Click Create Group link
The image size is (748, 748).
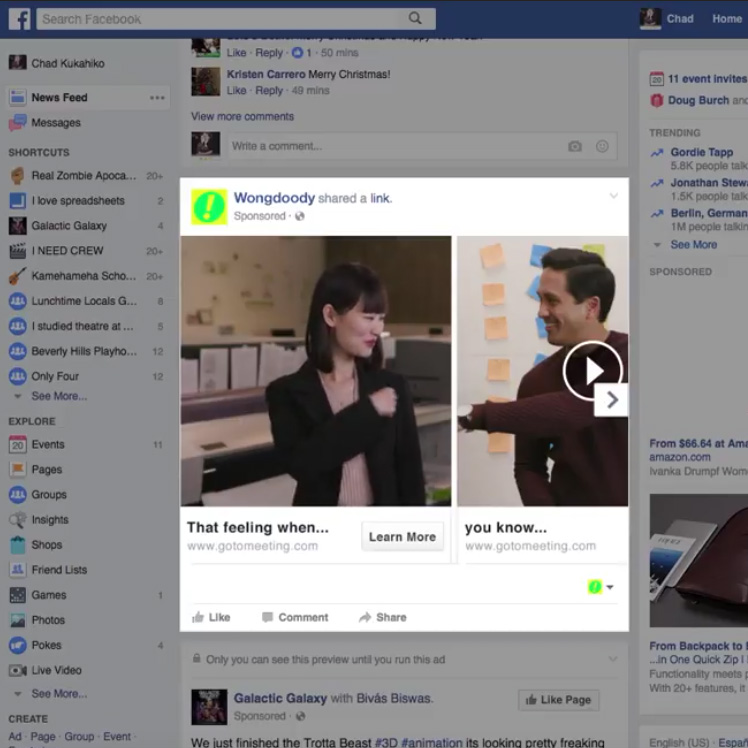coord(79,737)
